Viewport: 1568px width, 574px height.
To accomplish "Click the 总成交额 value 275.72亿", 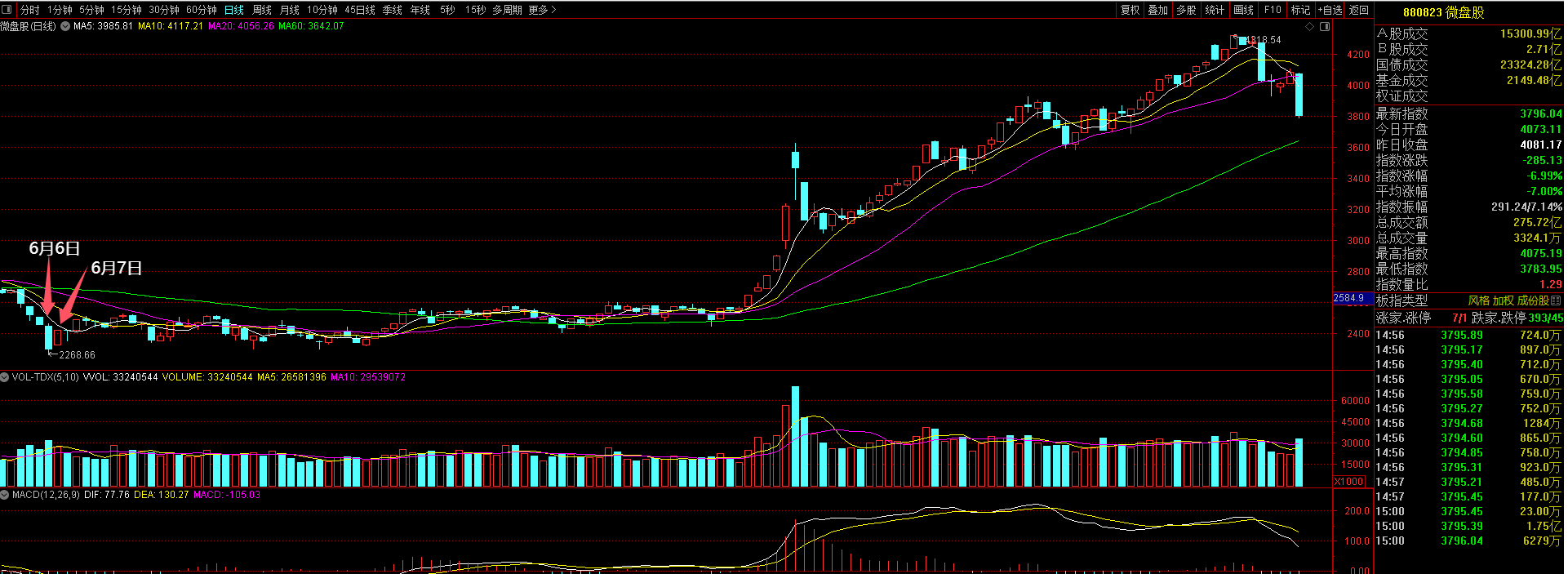I will 1537,223.
